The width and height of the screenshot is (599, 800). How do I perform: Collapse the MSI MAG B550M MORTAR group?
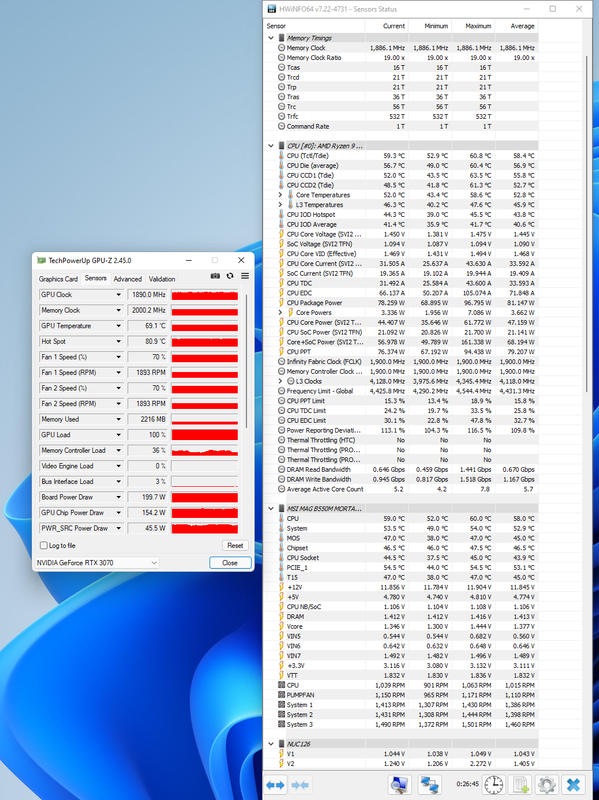tap(271, 508)
